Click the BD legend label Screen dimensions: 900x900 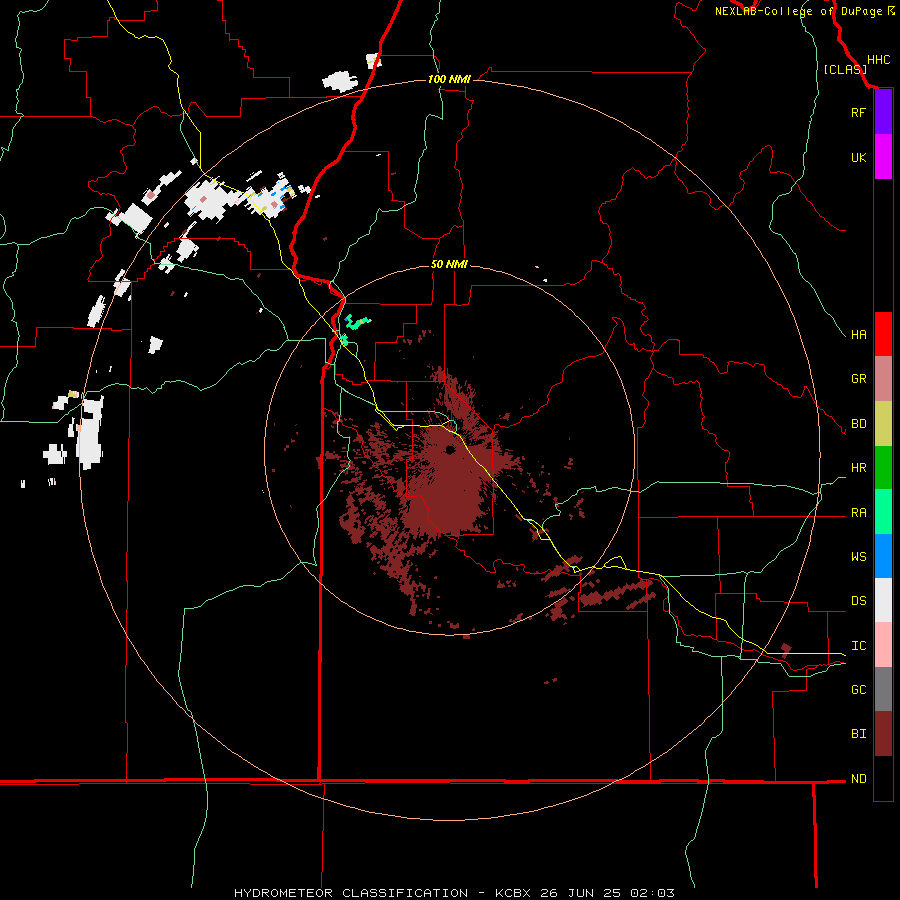858,424
